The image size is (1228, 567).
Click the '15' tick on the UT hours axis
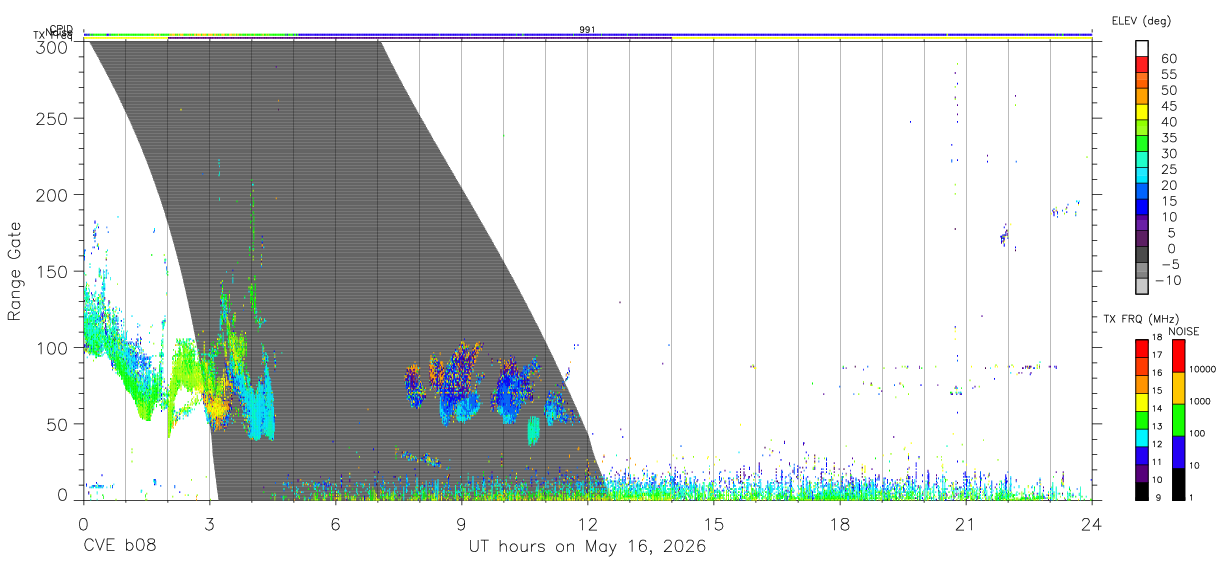(714, 523)
